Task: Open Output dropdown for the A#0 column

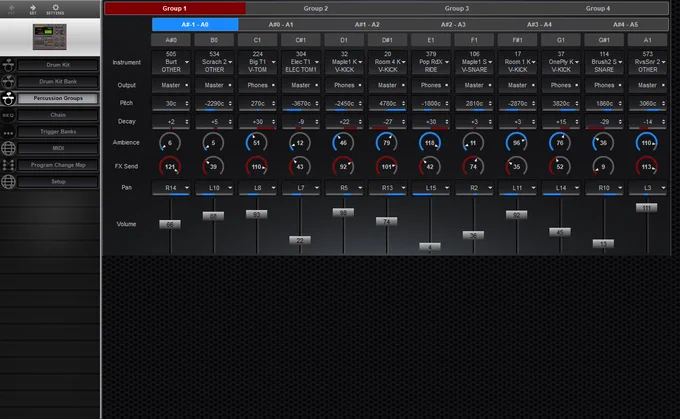Action: click(171, 85)
